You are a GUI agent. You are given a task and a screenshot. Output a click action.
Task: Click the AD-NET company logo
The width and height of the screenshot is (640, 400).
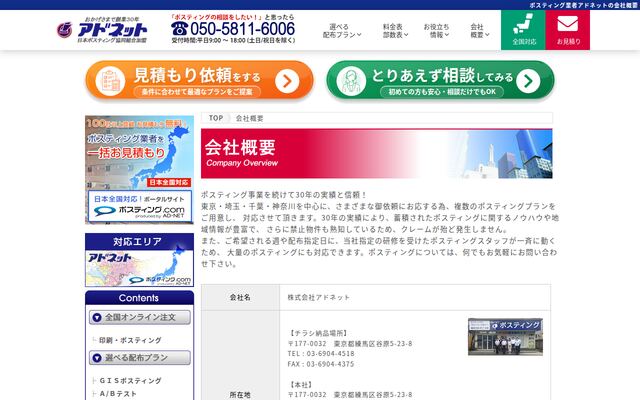click(102, 30)
